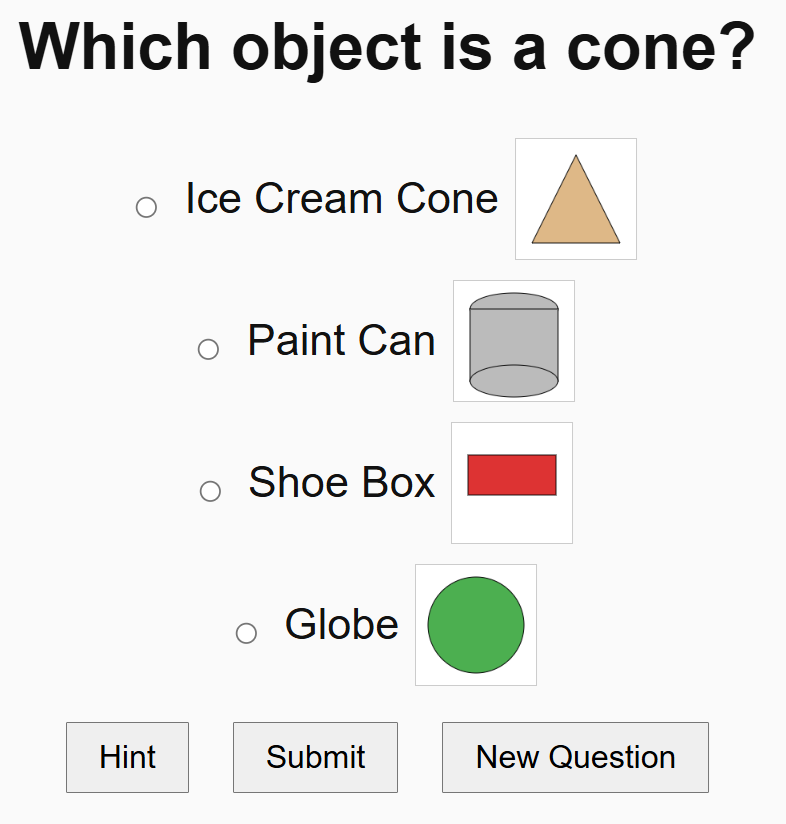Mark the Globe radio button
This screenshot has width=786, height=824.
(246, 633)
